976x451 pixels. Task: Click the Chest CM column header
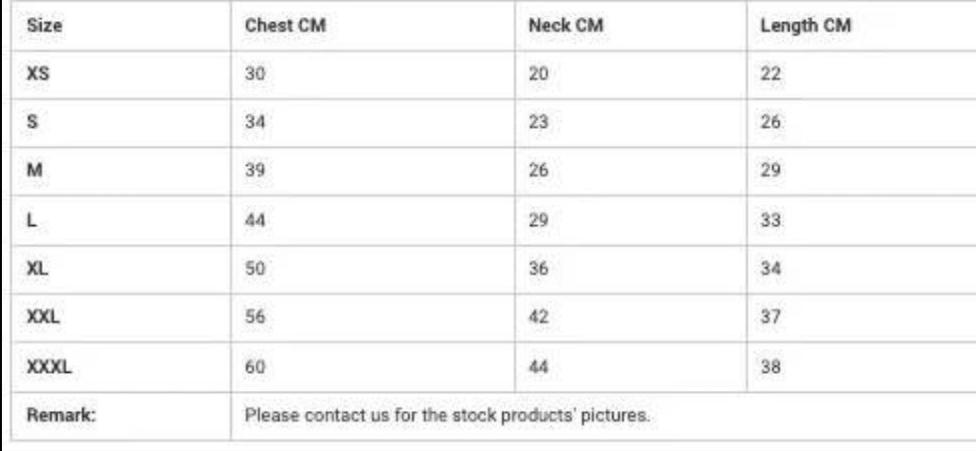286,27
